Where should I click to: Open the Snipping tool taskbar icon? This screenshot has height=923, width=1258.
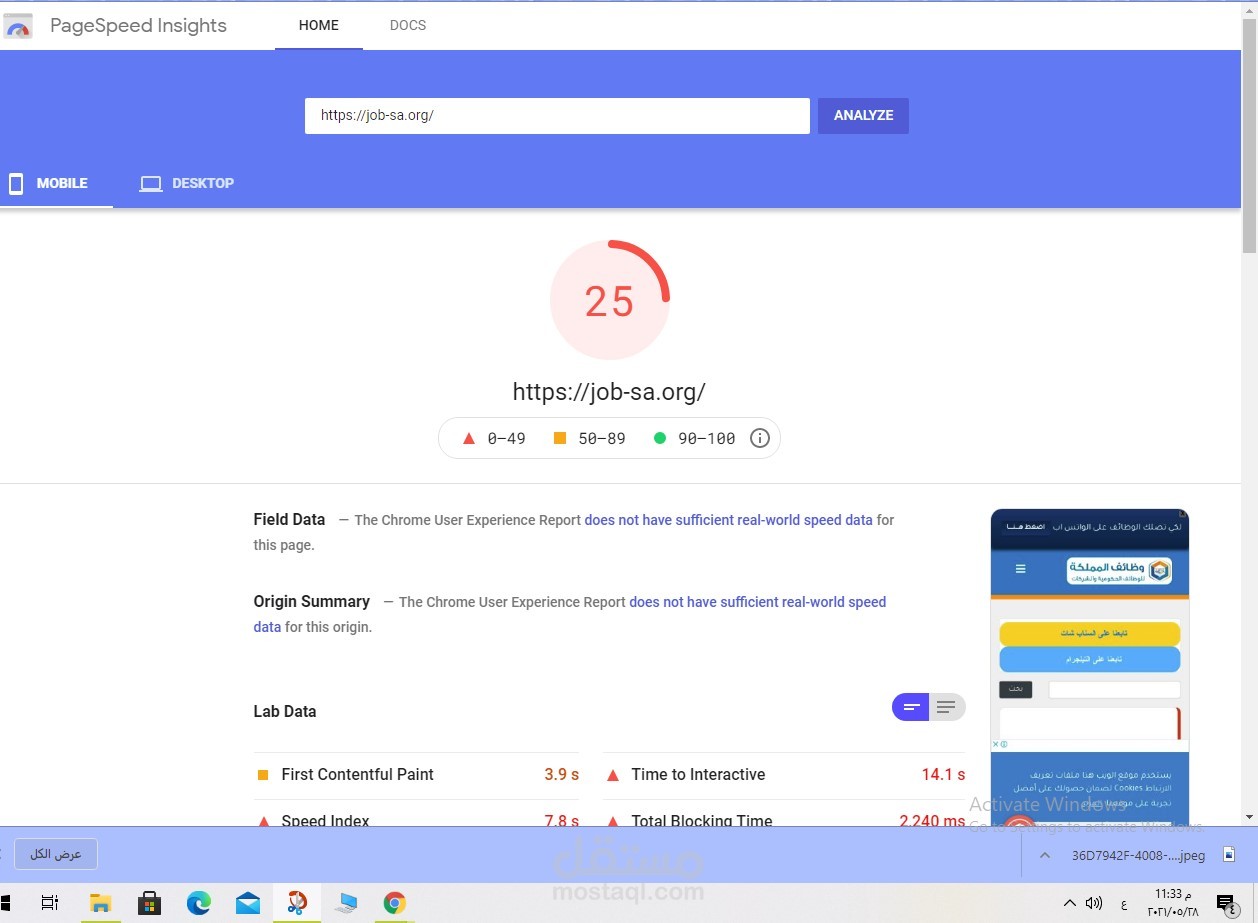point(297,903)
